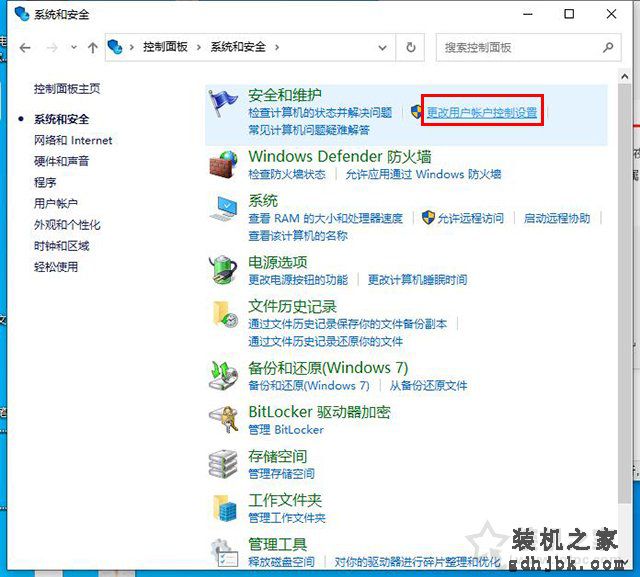This screenshot has width=640, height=577.
Task: Click the shield icon beside 更改用户帐户控制设置
Action: [416, 111]
